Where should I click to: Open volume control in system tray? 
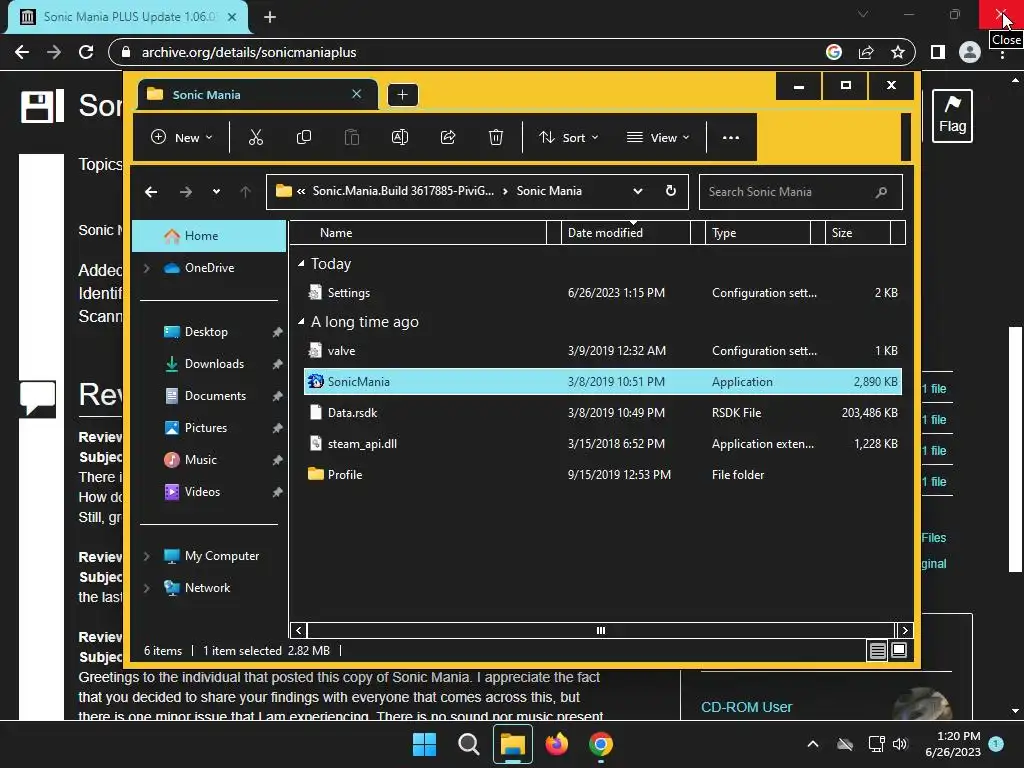[x=900, y=744]
